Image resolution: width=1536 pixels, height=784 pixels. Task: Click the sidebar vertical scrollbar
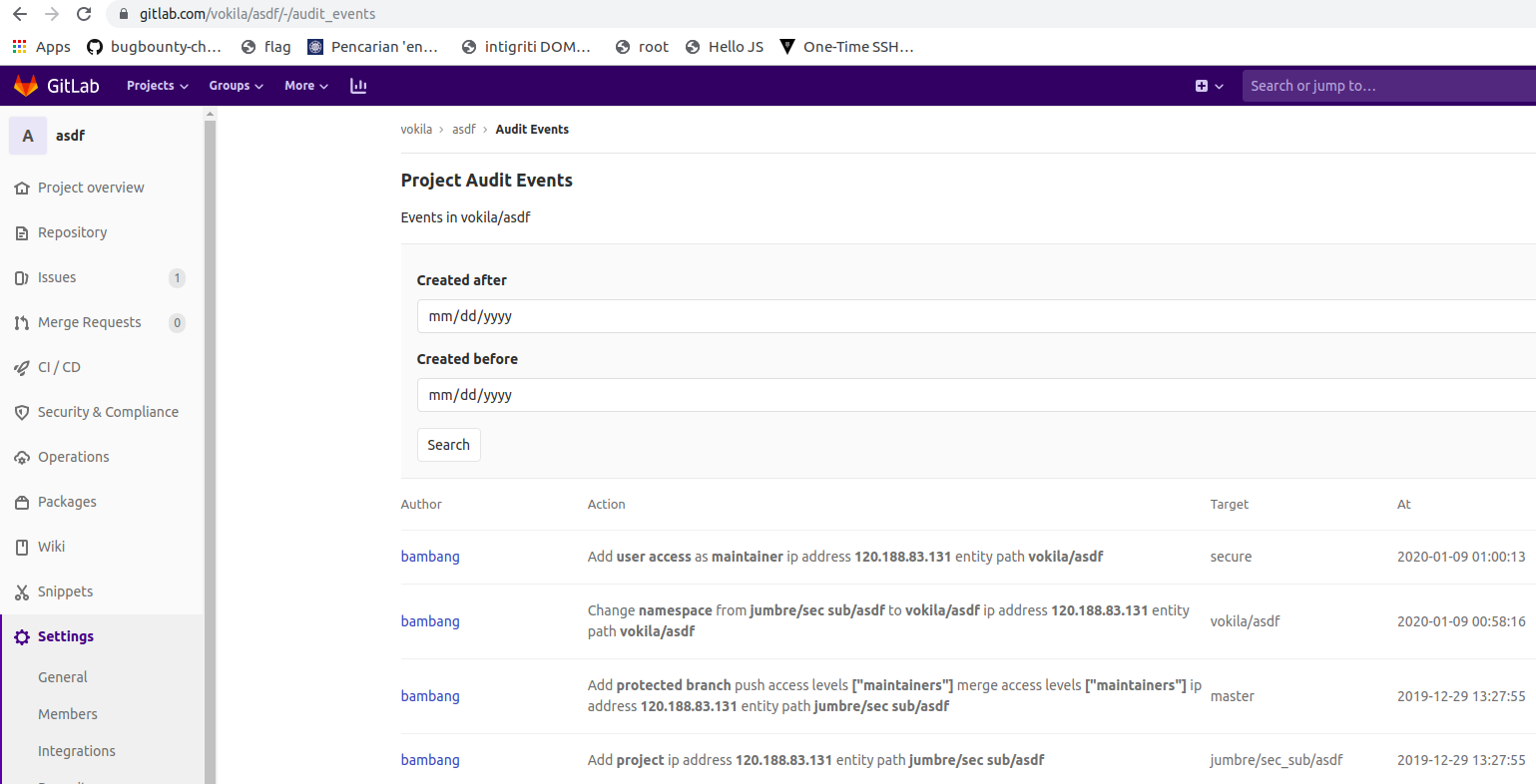point(210,449)
